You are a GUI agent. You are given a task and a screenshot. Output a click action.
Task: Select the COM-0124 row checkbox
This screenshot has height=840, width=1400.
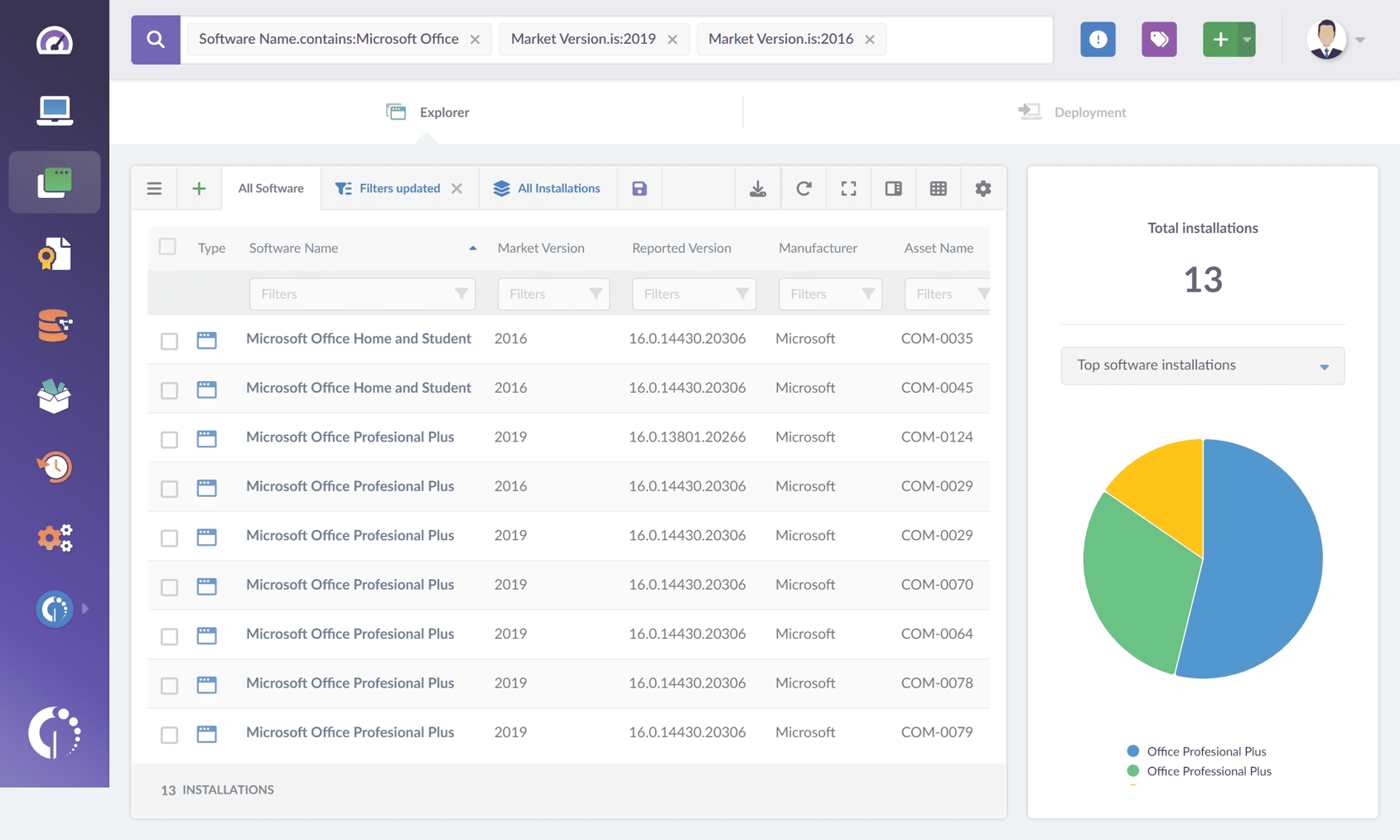pyautogui.click(x=169, y=439)
